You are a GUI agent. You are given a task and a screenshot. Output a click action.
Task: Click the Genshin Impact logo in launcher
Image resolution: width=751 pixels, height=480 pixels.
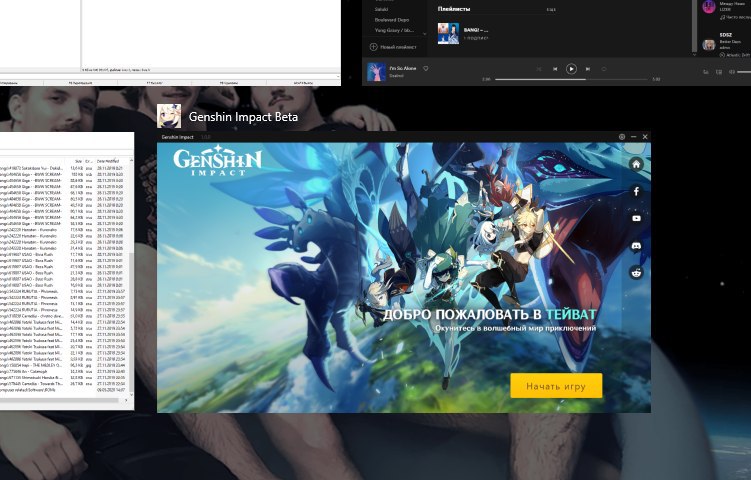[x=217, y=161]
